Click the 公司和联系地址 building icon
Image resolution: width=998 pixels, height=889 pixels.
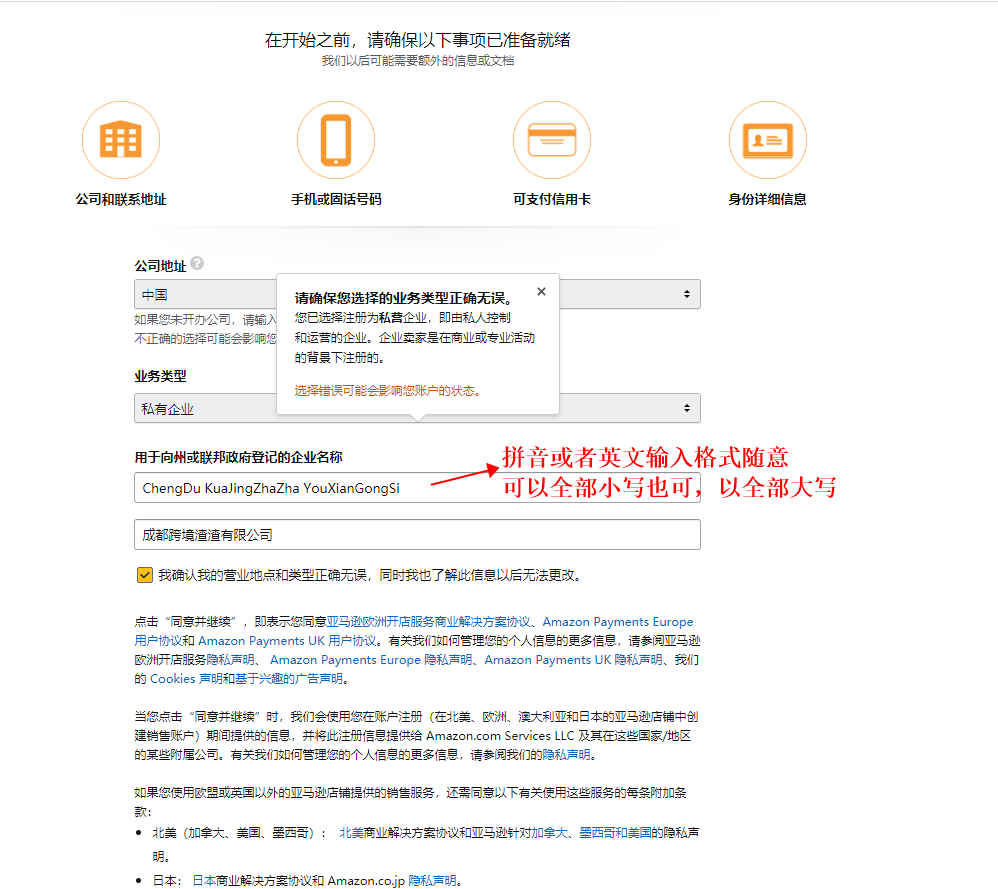pos(120,139)
